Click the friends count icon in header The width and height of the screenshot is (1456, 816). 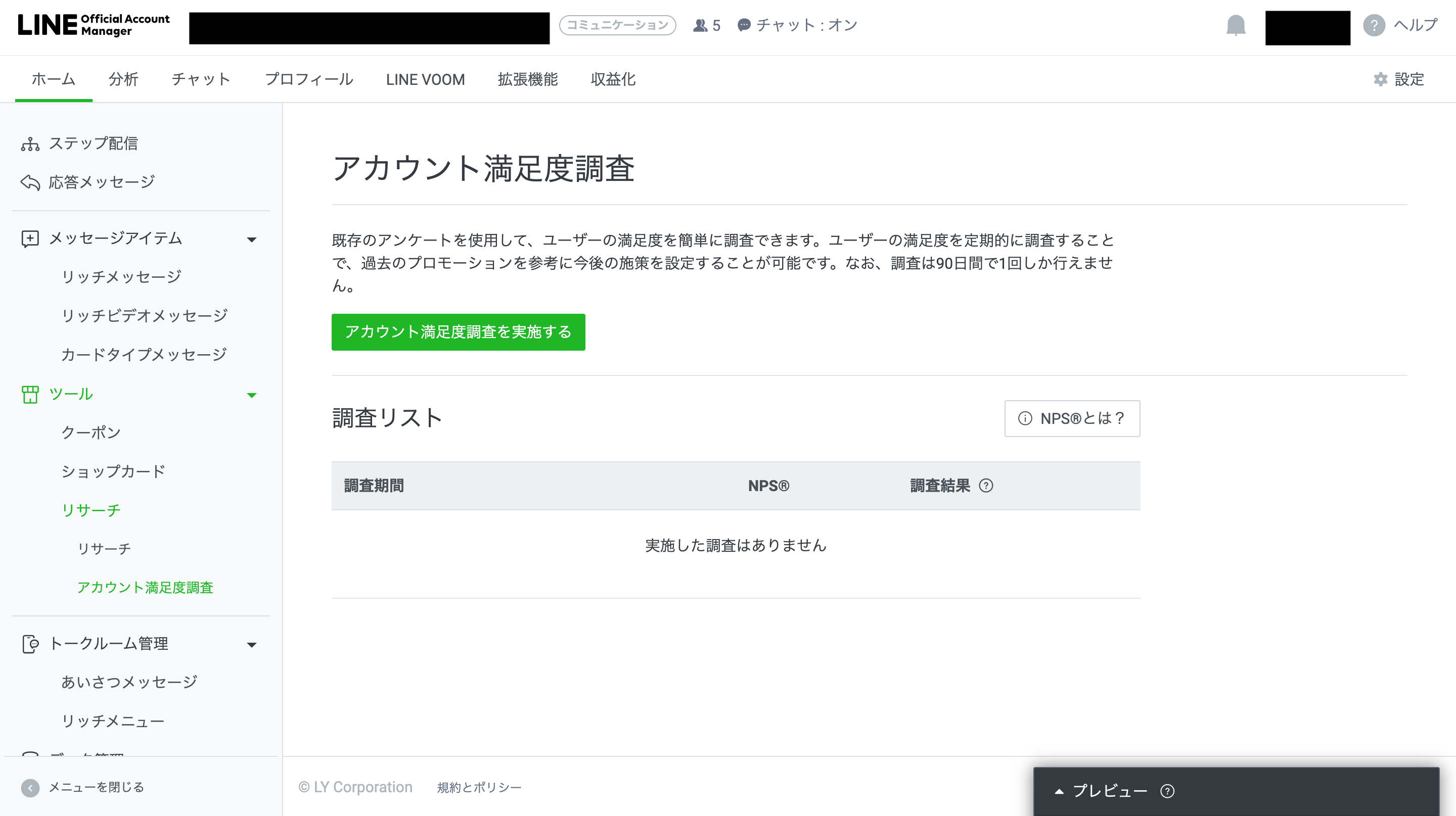[700, 25]
